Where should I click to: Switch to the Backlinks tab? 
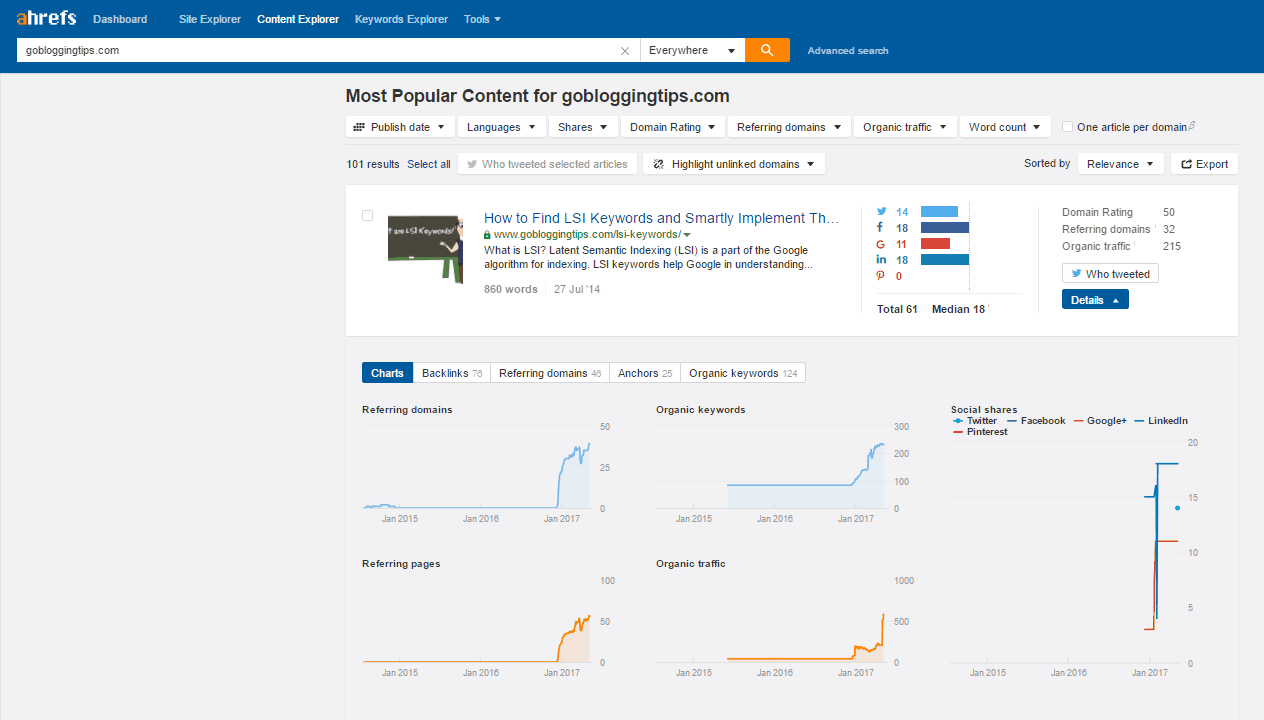point(452,373)
